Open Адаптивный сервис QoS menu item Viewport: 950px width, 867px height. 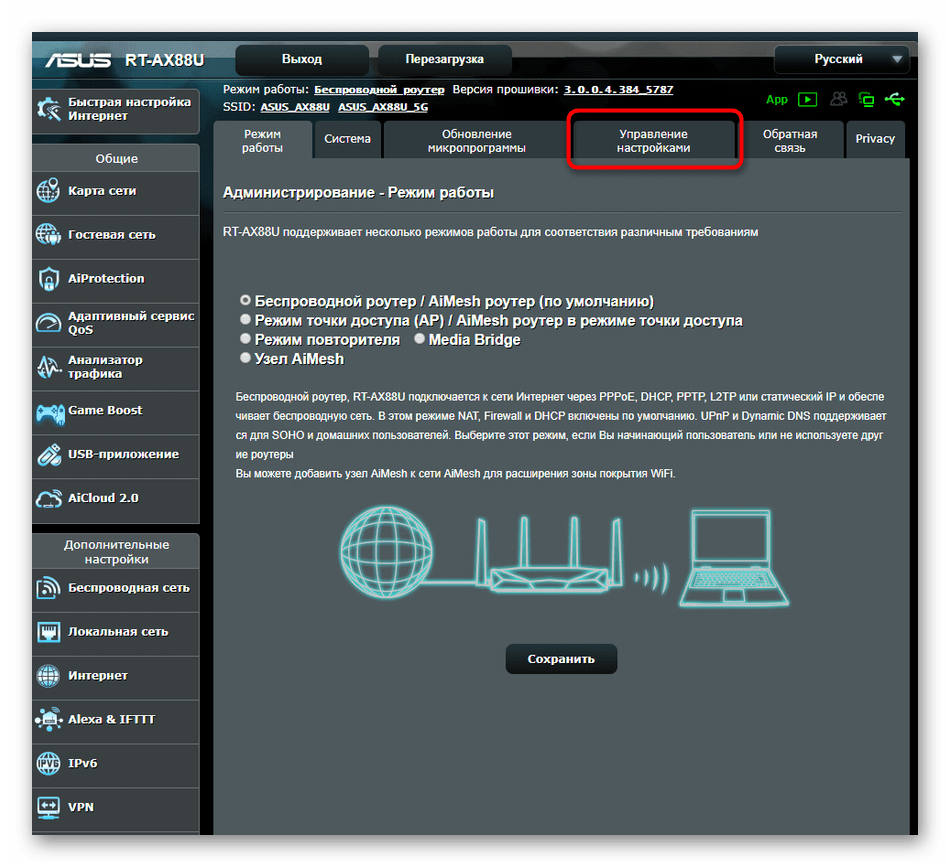pos(116,323)
